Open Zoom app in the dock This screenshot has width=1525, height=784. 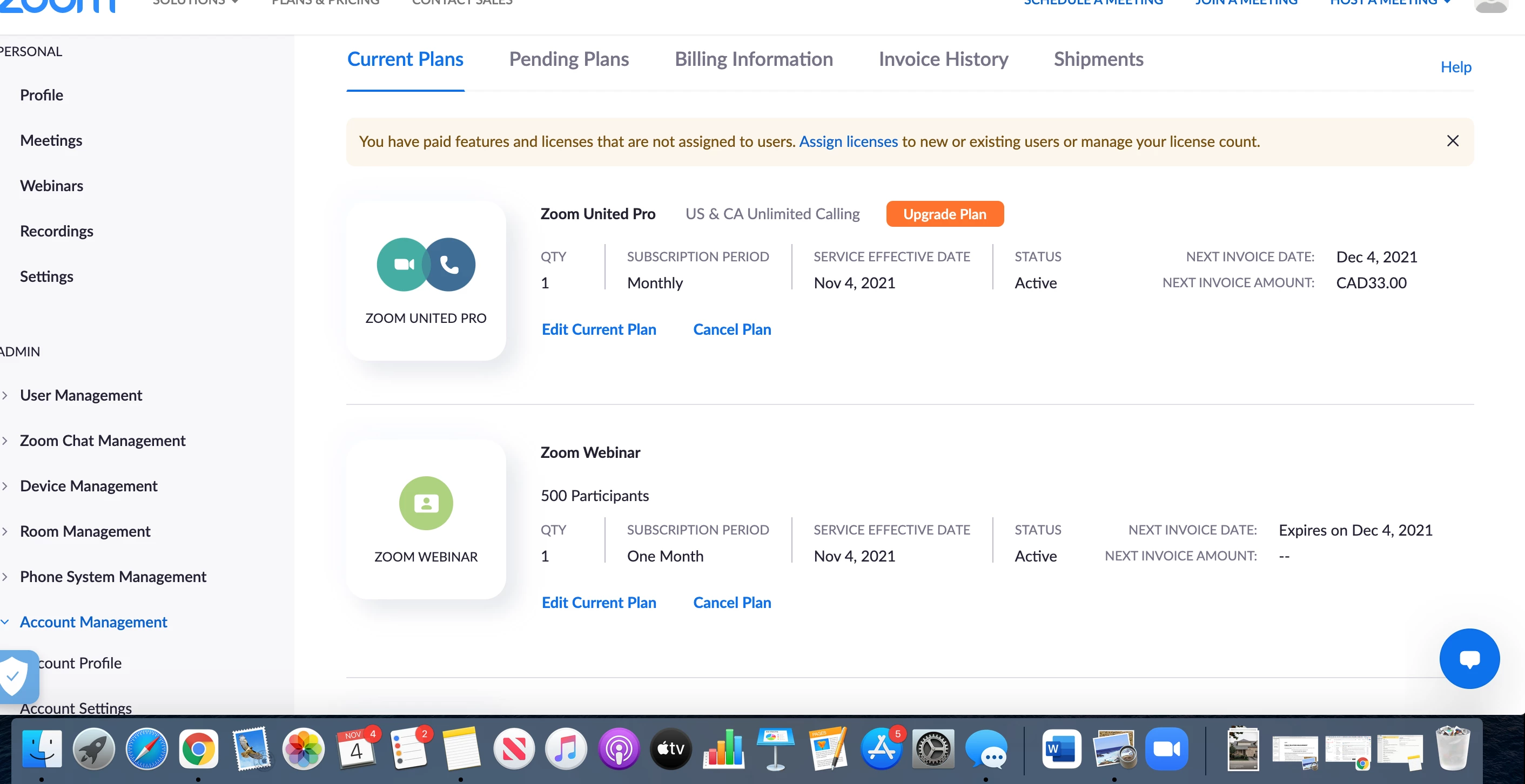point(1166,749)
